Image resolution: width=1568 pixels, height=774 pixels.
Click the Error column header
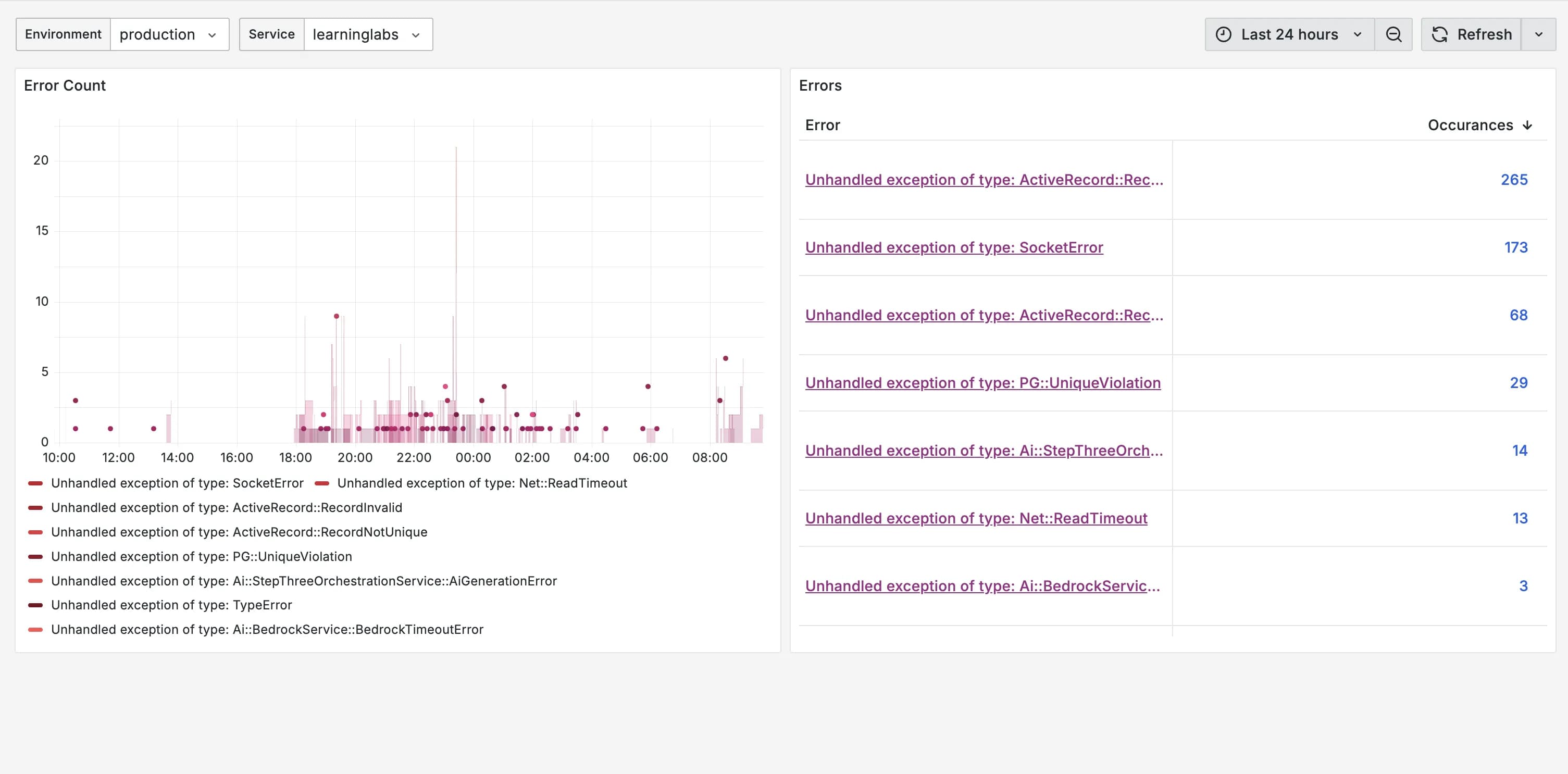[x=823, y=126]
